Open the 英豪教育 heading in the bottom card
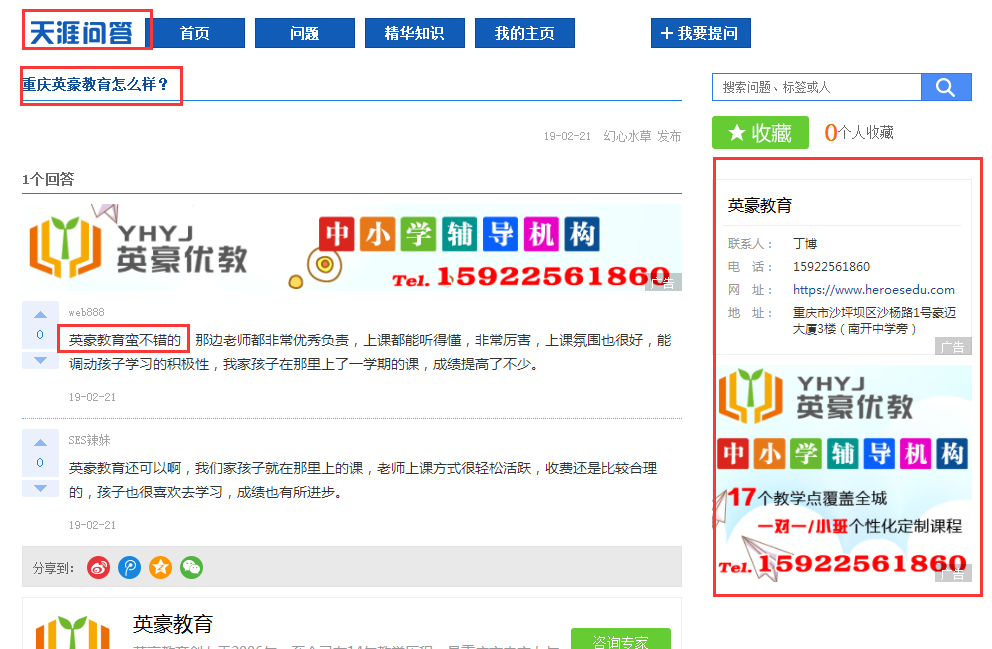Image resolution: width=992 pixels, height=649 pixels. [x=173, y=624]
